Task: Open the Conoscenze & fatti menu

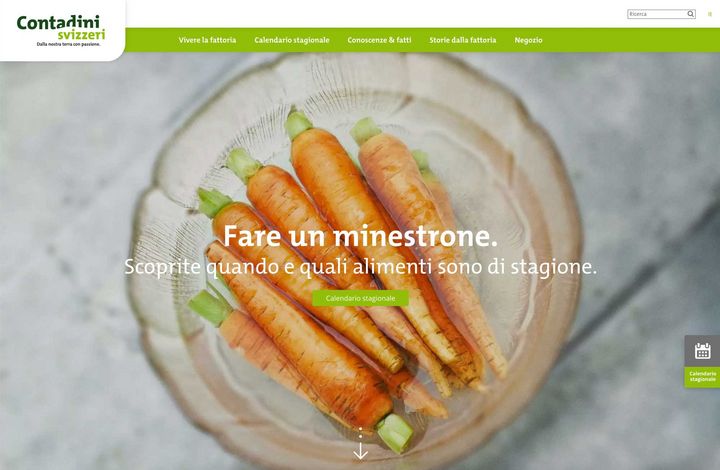Action: click(x=379, y=40)
